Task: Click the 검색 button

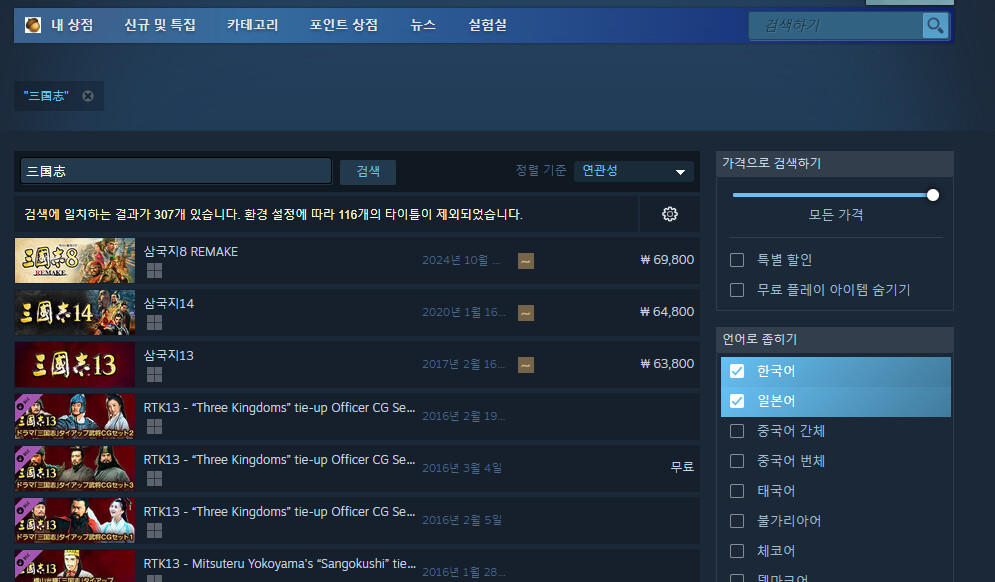Action: (x=368, y=172)
